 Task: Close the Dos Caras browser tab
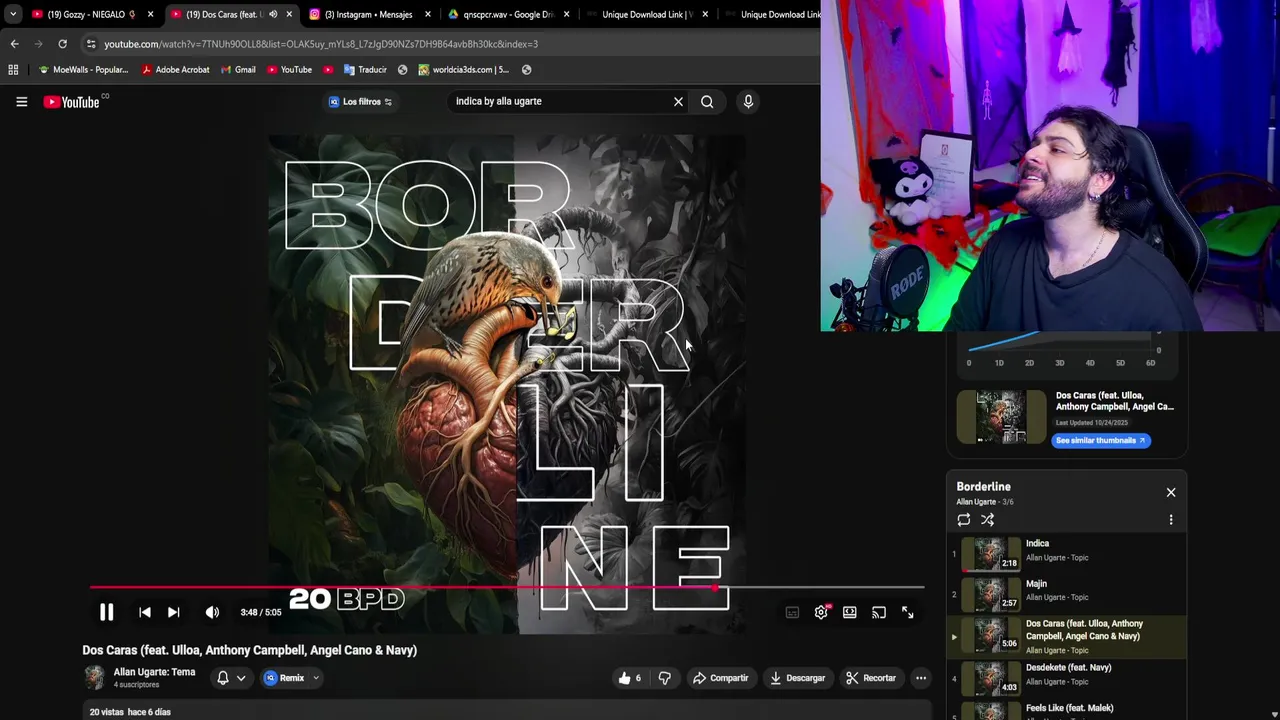(289, 14)
